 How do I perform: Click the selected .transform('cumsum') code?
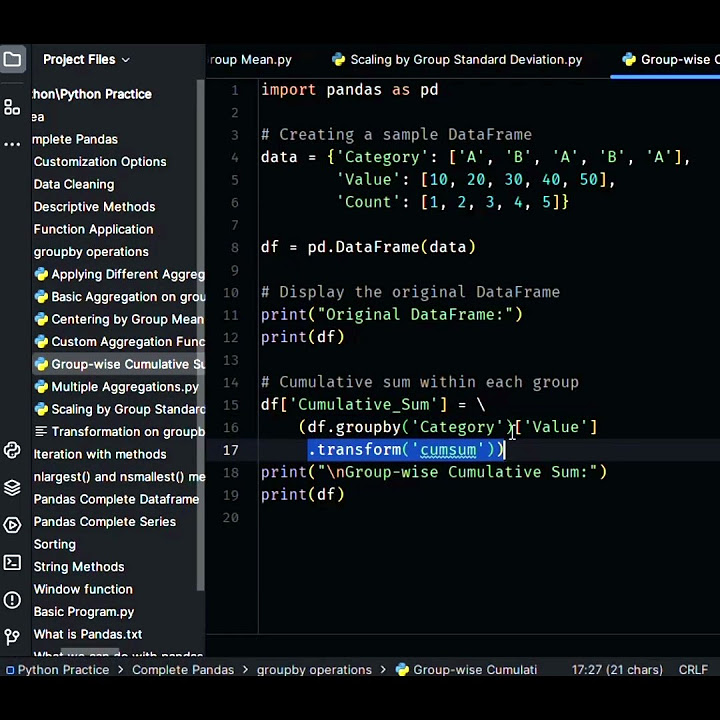coord(406,450)
